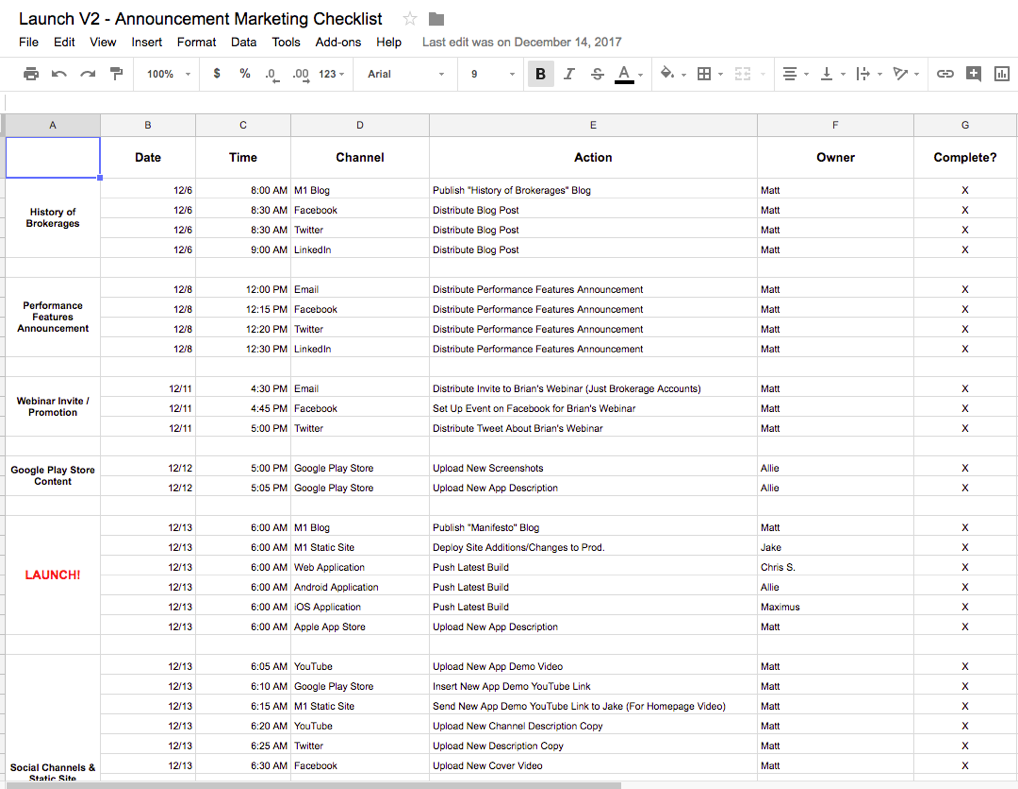Expand the horizontal align dropdown arrow

coord(806,75)
